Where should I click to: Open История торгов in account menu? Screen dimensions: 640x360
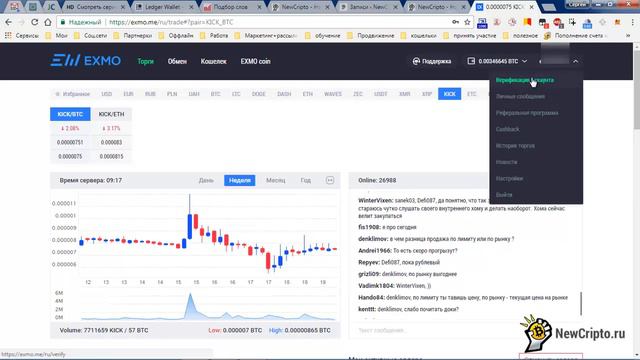tap(515, 145)
